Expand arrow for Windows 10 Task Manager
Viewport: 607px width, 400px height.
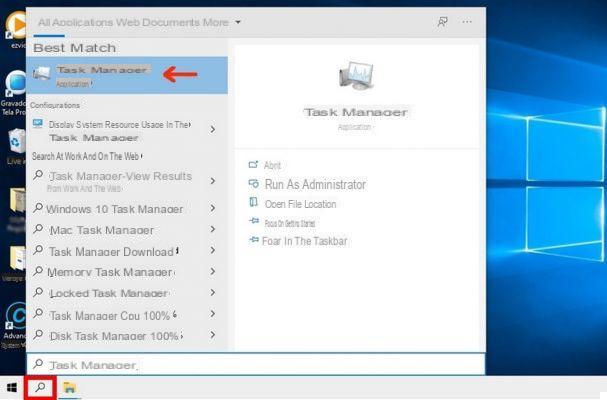coord(213,208)
